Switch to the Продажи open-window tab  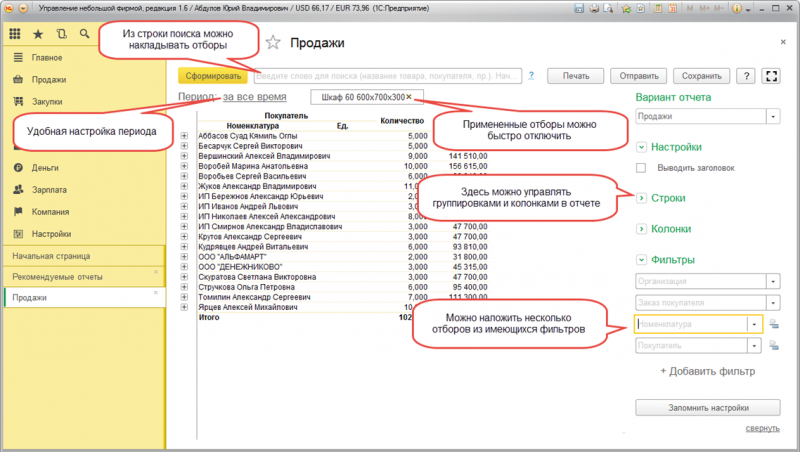pyautogui.click(x=84, y=297)
